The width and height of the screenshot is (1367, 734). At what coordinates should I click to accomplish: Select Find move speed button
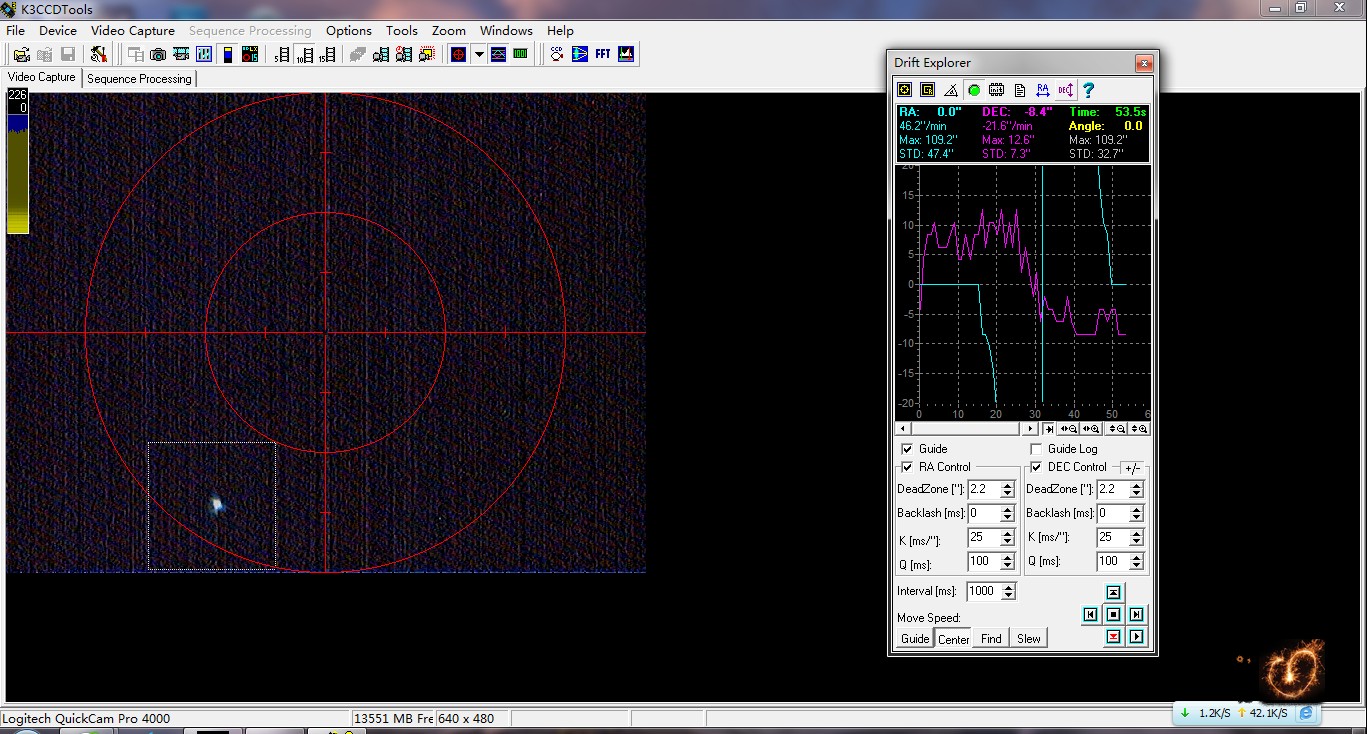(x=991, y=638)
